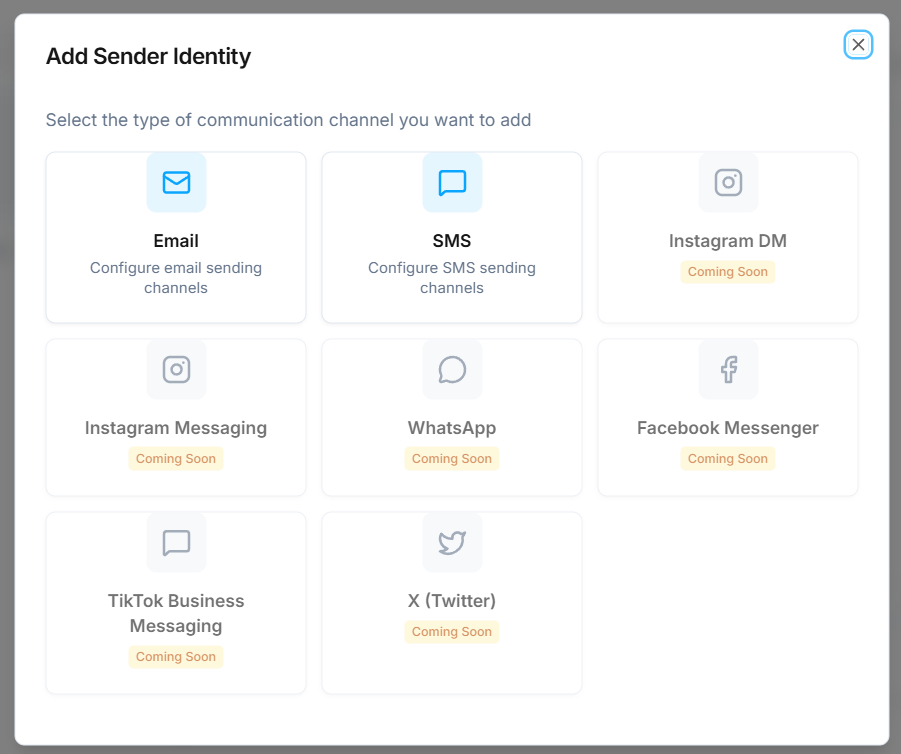Viewport: 901px width, 754px height.
Task: Select the Instagram DM channel card
Action: click(x=727, y=237)
